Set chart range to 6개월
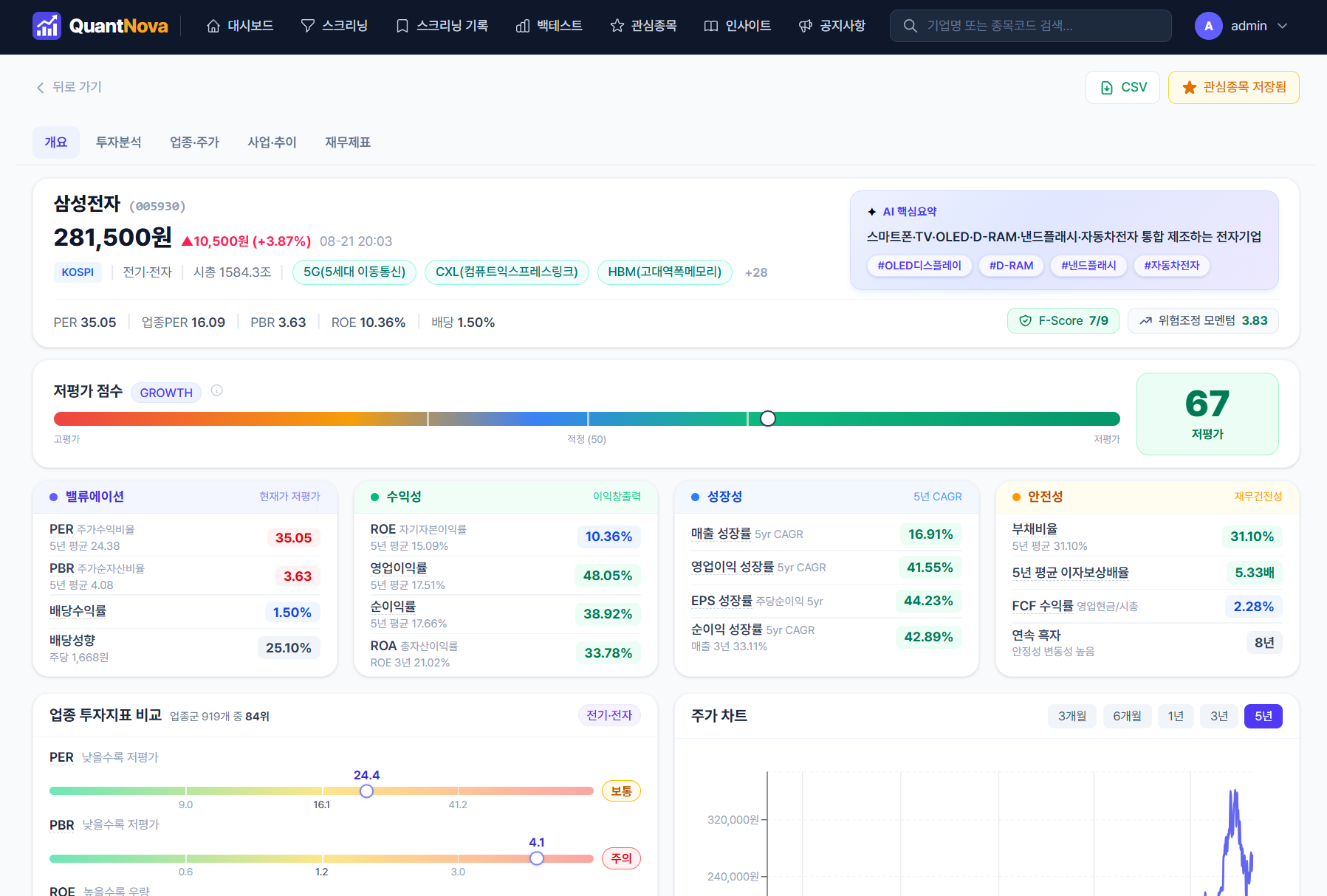 click(x=1128, y=716)
